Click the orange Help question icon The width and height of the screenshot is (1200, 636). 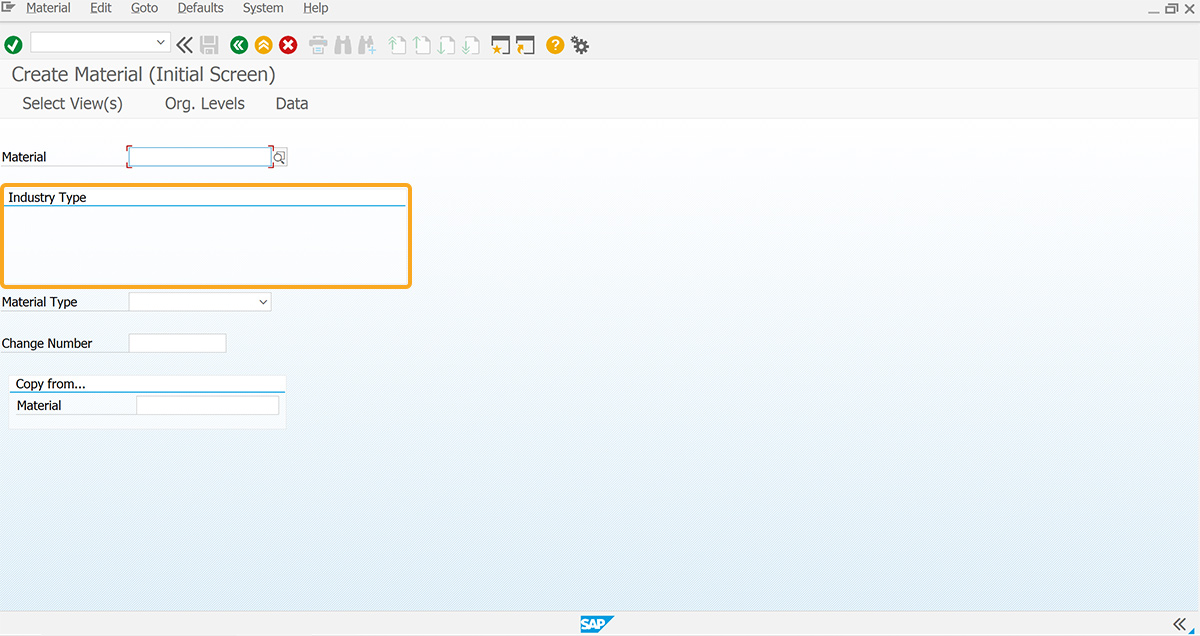click(555, 45)
